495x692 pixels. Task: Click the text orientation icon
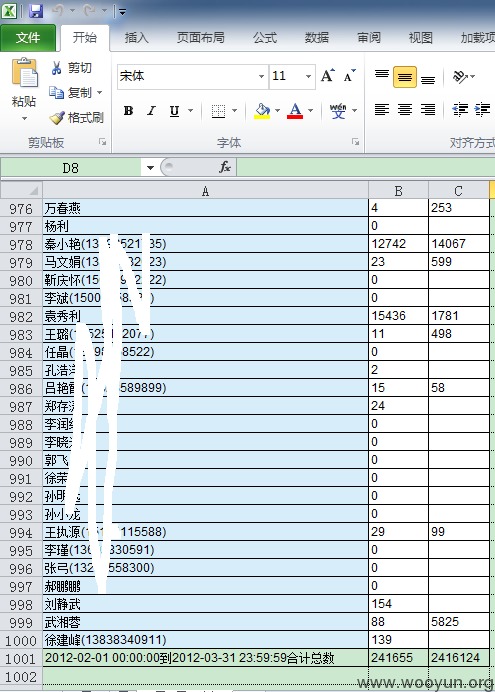pyautogui.click(x=461, y=76)
